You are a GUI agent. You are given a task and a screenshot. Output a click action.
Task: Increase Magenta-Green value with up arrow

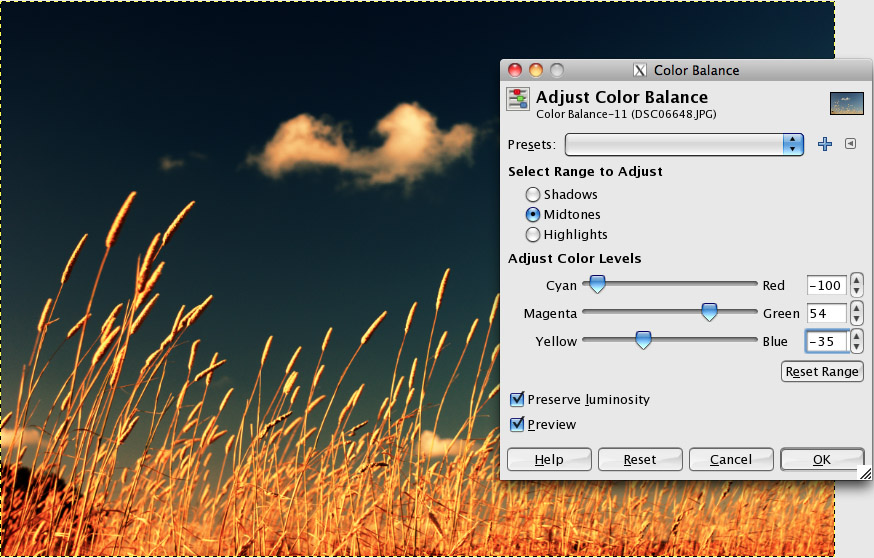tap(857, 308)
